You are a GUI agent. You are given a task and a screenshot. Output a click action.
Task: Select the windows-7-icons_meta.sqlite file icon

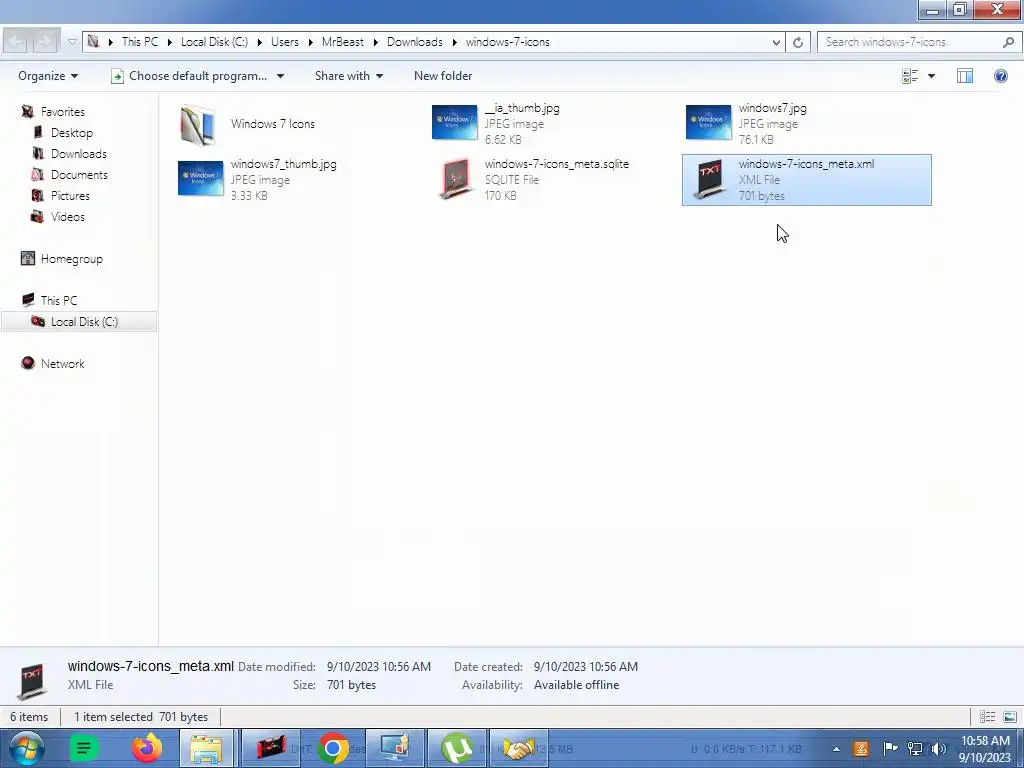pos(455,179)
